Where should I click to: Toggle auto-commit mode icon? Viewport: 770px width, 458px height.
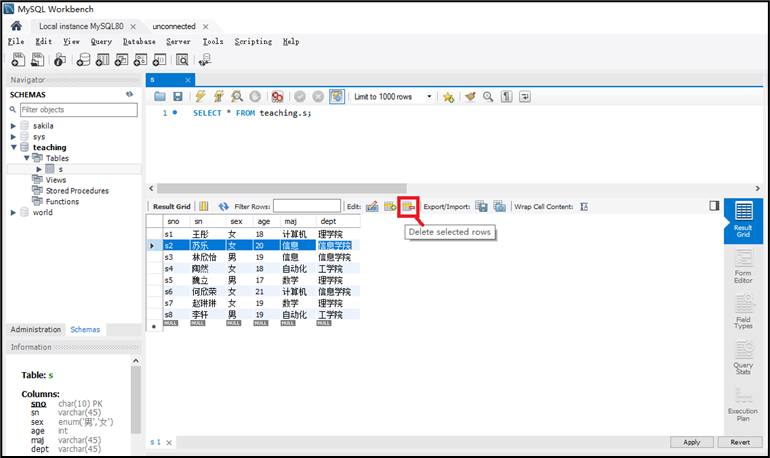tap(337, 97)
